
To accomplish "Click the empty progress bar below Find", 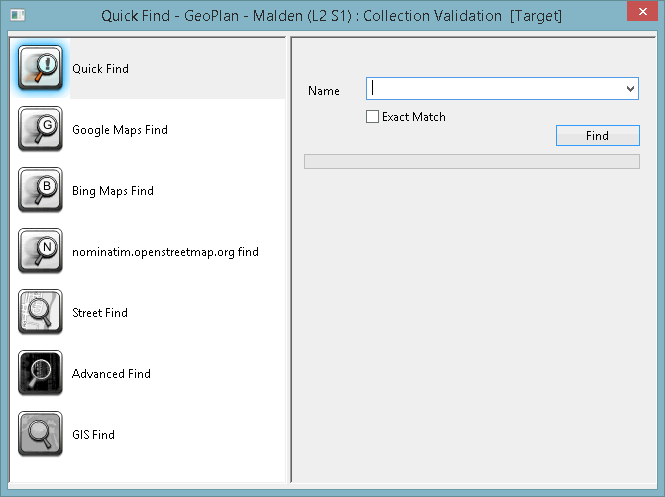I will click(472, 162).
